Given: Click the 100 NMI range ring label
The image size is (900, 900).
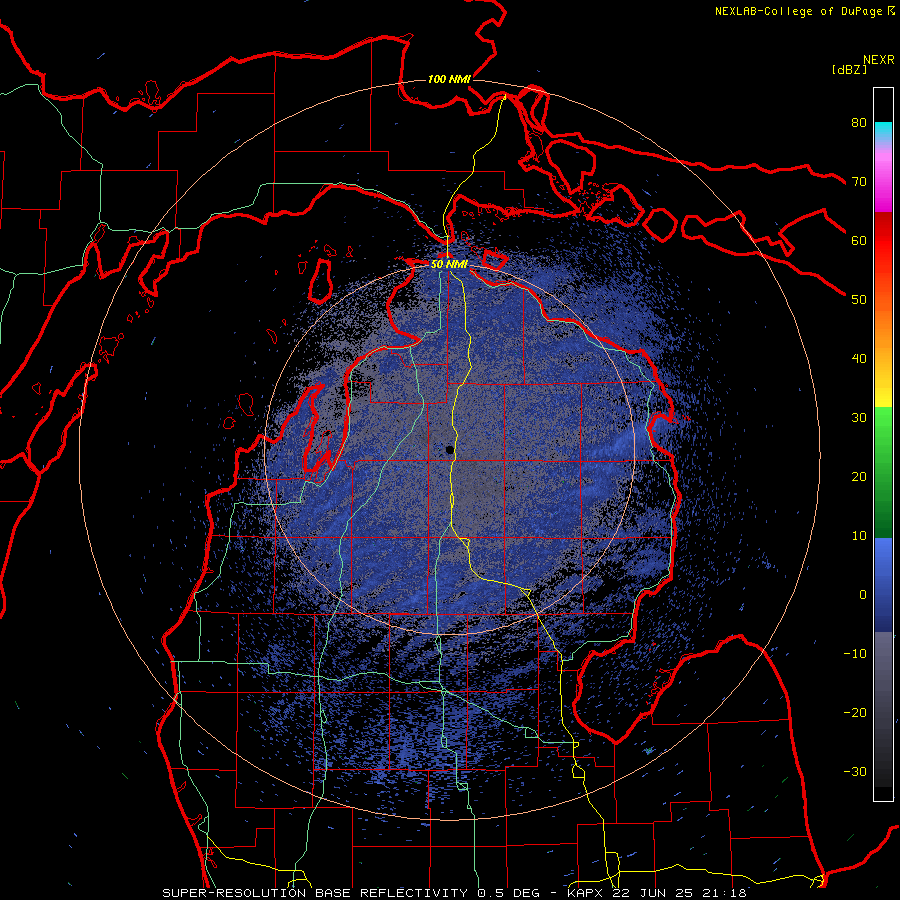Looking at the screenshot, I should point(449,79).
